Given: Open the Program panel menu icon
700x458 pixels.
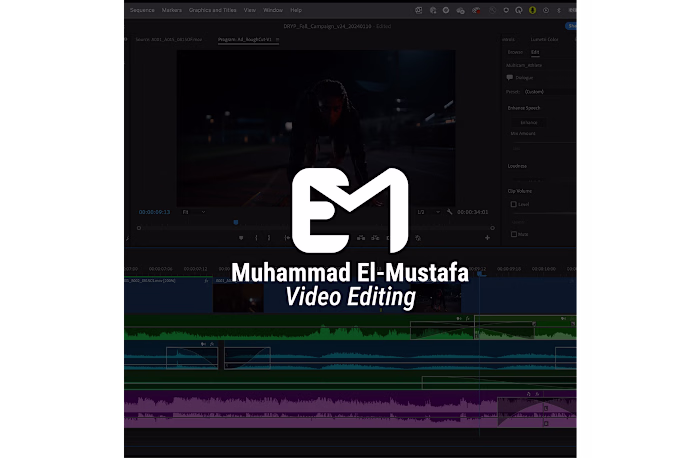Looking at the screenshot, I should (277, 39).
